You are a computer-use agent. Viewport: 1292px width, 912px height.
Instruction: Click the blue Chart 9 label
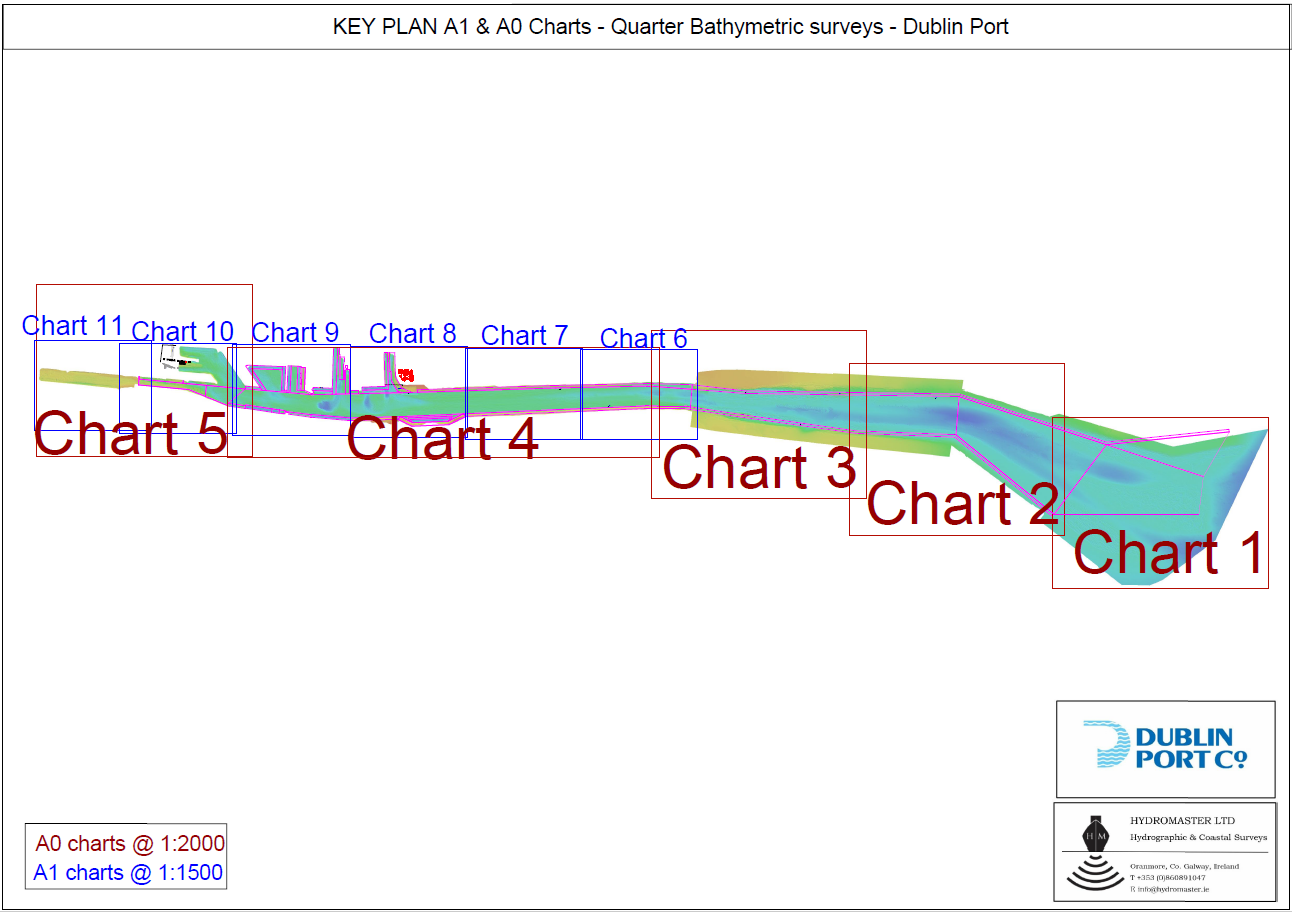[295, 332]
